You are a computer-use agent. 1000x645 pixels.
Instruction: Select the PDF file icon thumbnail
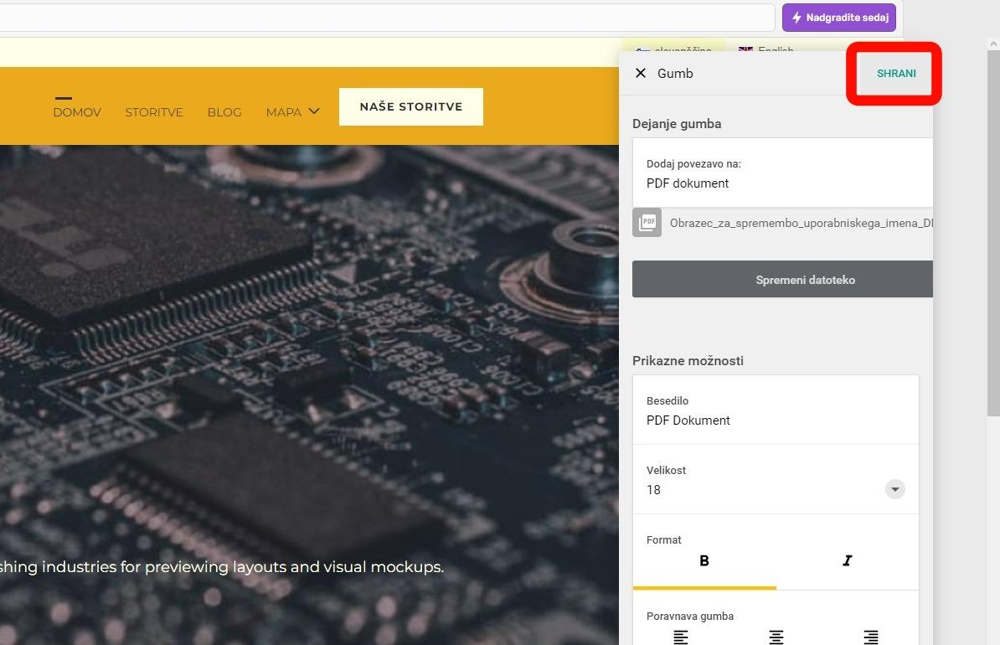click(x=647, y=223)
